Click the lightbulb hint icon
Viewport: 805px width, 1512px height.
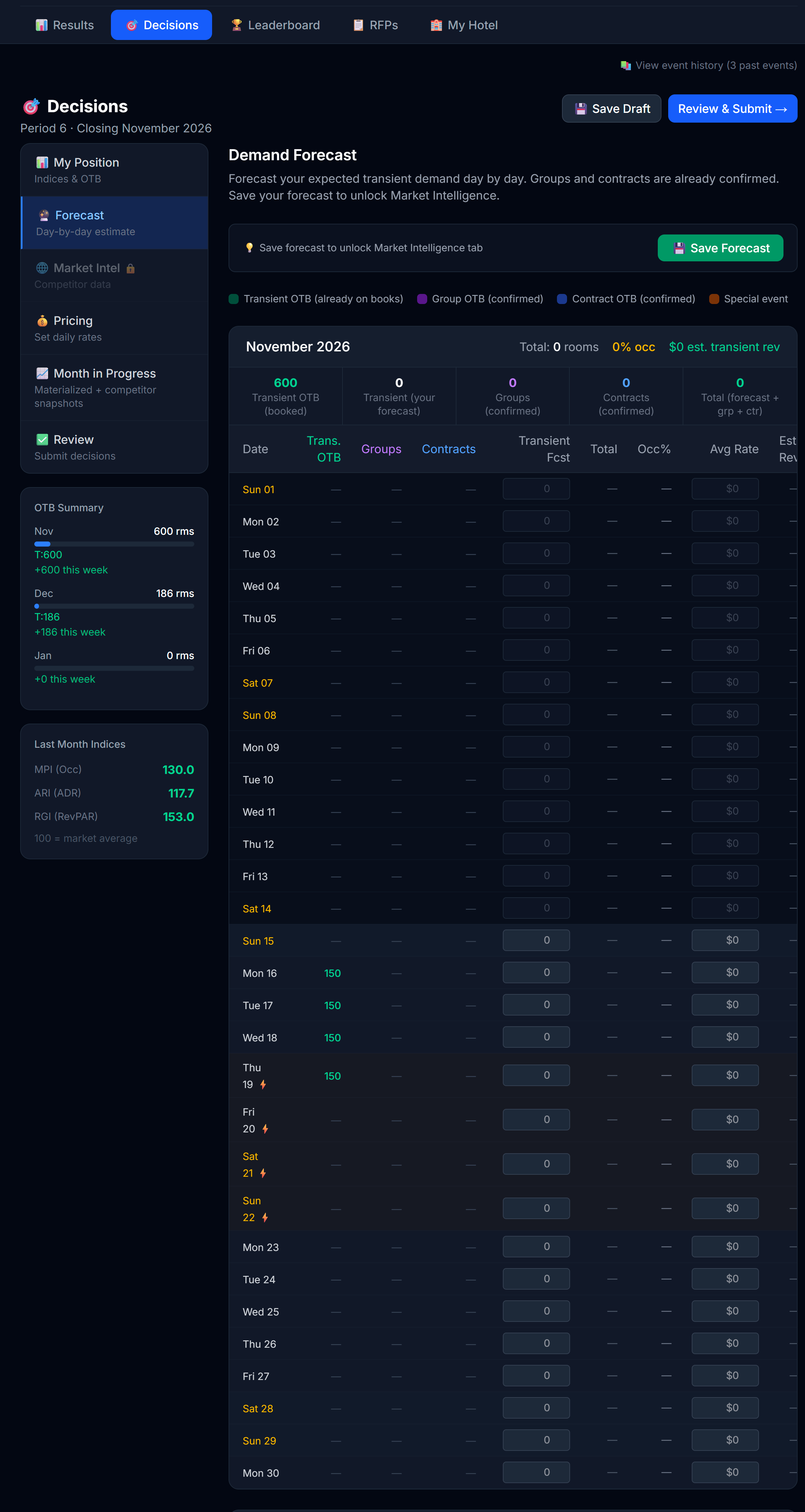pos(249,248)
